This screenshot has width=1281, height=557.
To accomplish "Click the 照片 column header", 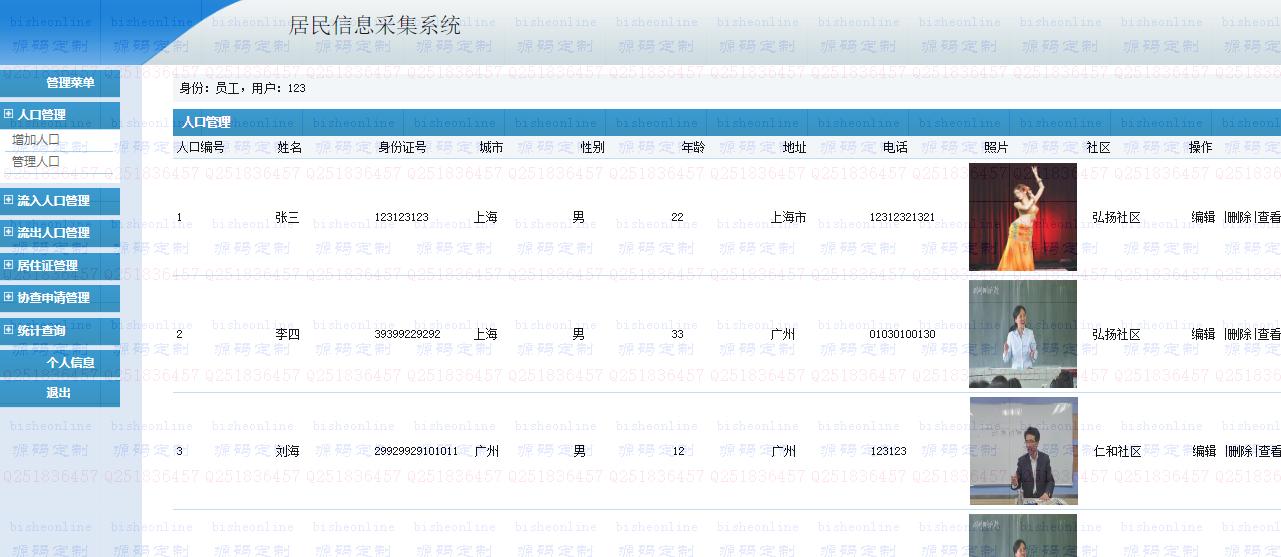I will [x=996, y=147].
